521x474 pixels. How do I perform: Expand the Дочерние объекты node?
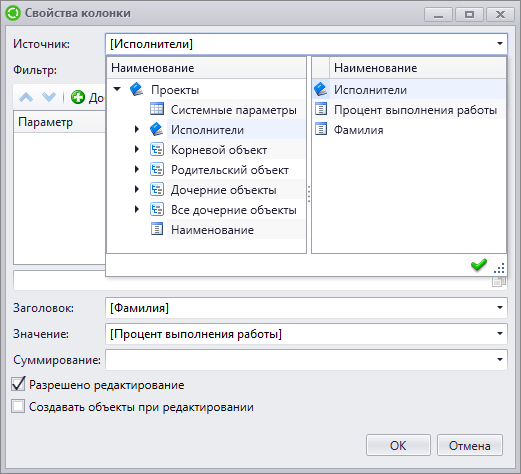(137, 189)
